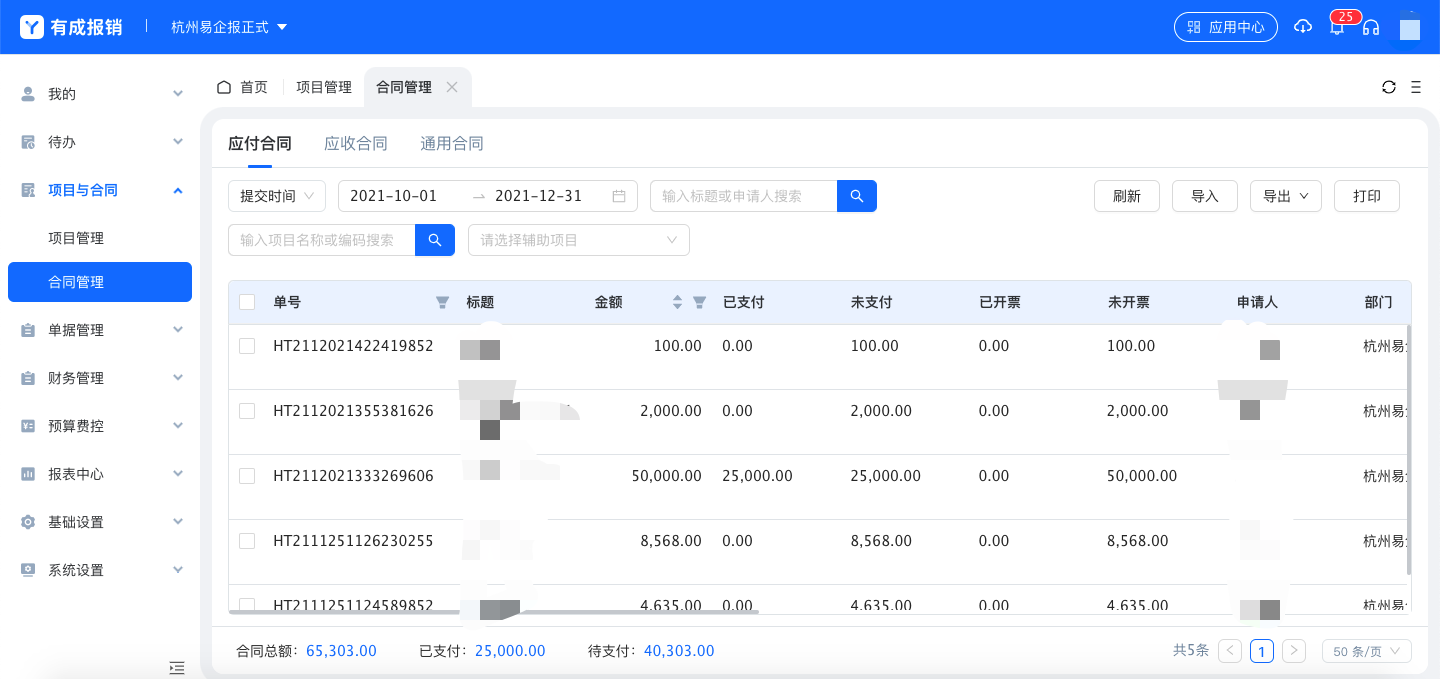The image size is (1440, 679).
Task: Toggle the select-all checkbox in table header
Action: pos(247,302)
